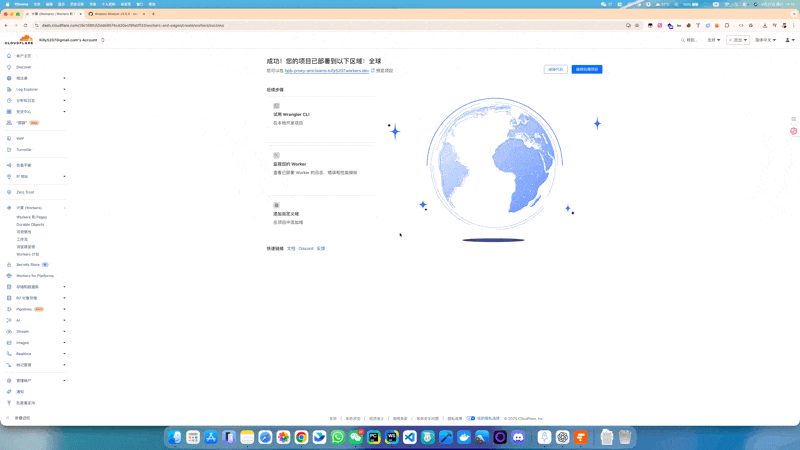
Task: Open Discord app in the Dock
Action: pos(518,437)
